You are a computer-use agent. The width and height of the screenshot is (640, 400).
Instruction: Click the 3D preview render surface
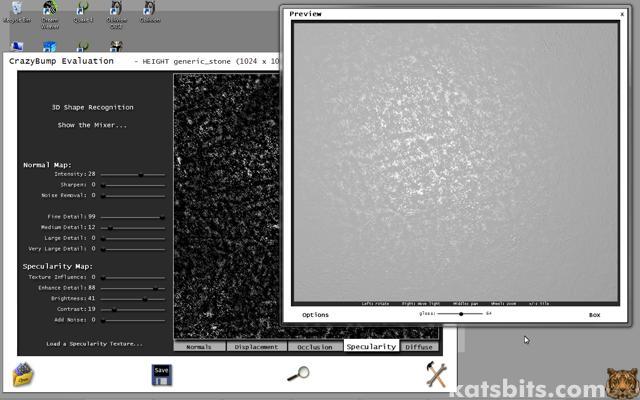tap(456, 162)
